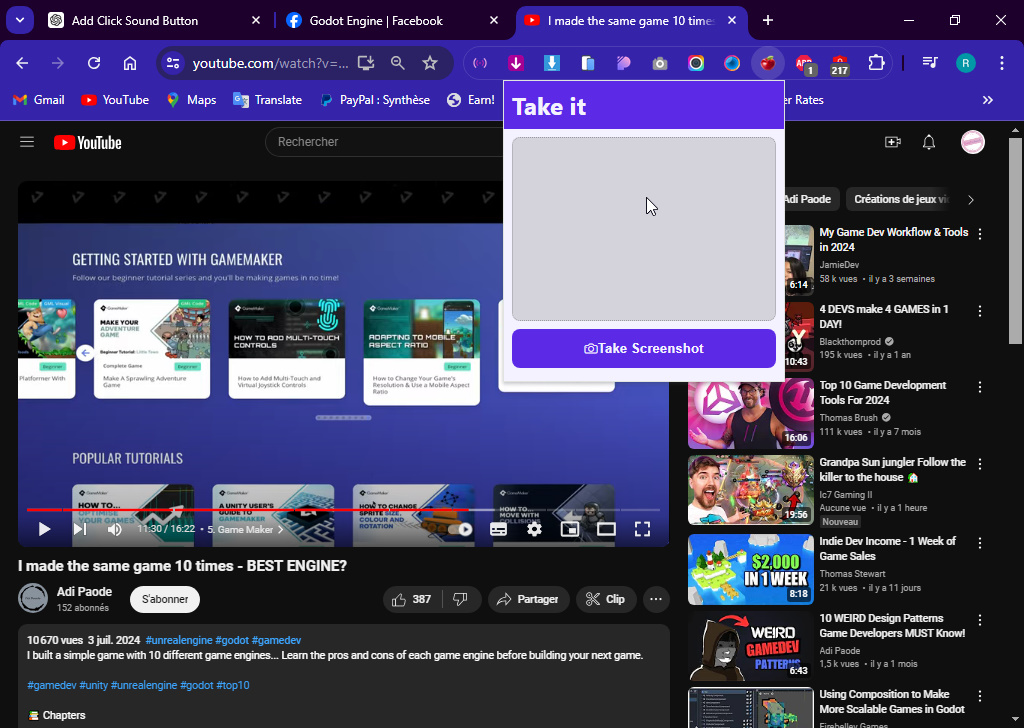Open the YouTube hamburger guide menu

pos(27,142)
